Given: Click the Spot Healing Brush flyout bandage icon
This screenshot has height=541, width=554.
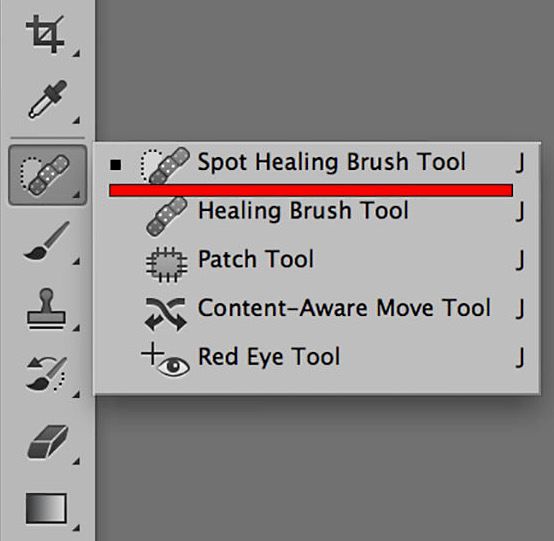Looking at the screenshot, I should (x=165, y=166).
